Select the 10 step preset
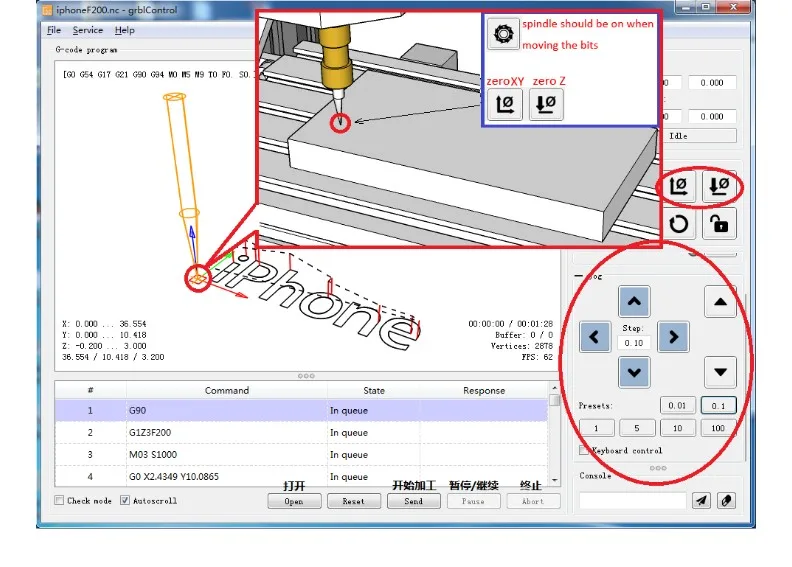Viewport: 792px width, 567px height. coord(677,428)
